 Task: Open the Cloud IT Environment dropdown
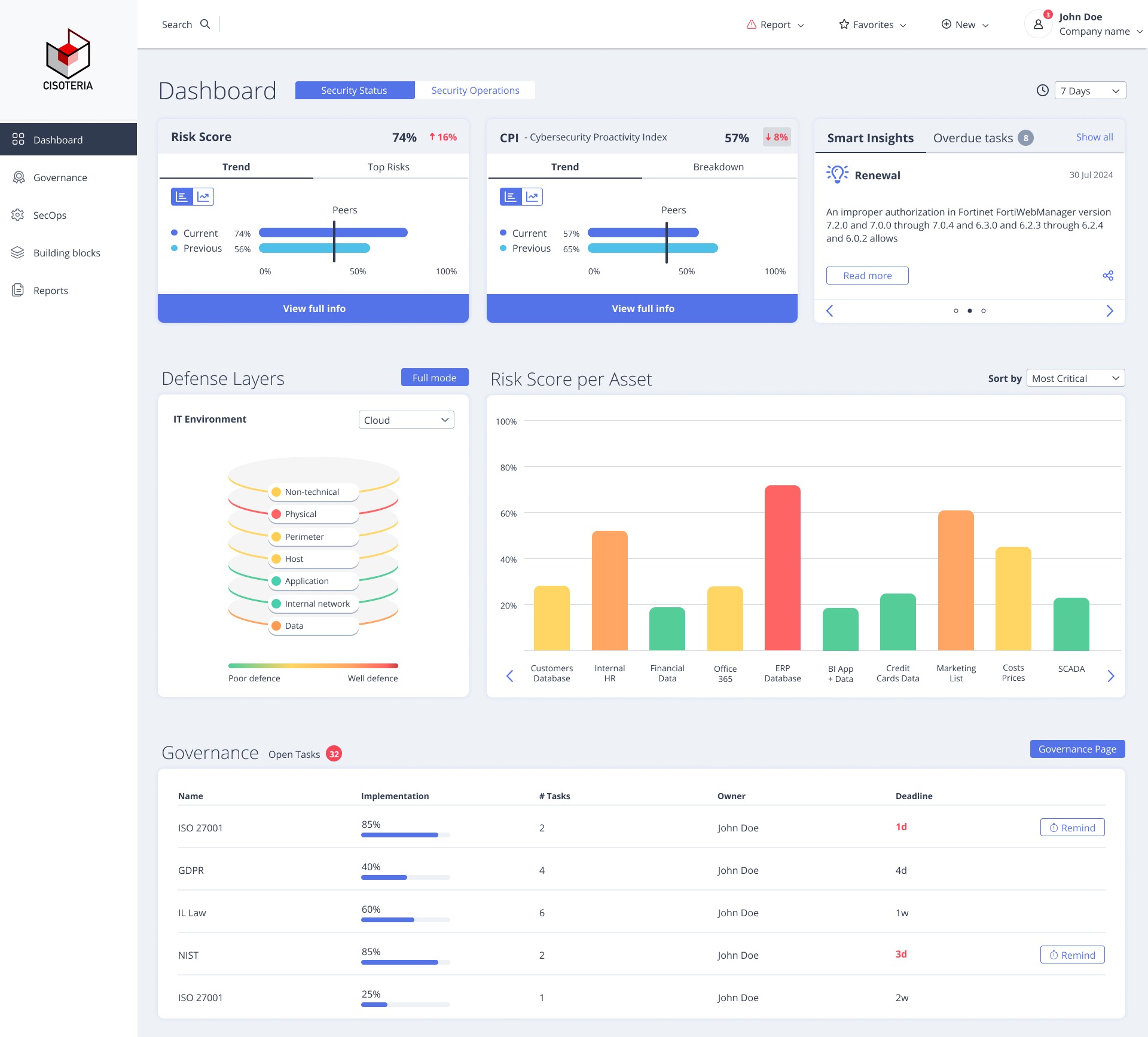pos(406,420)
